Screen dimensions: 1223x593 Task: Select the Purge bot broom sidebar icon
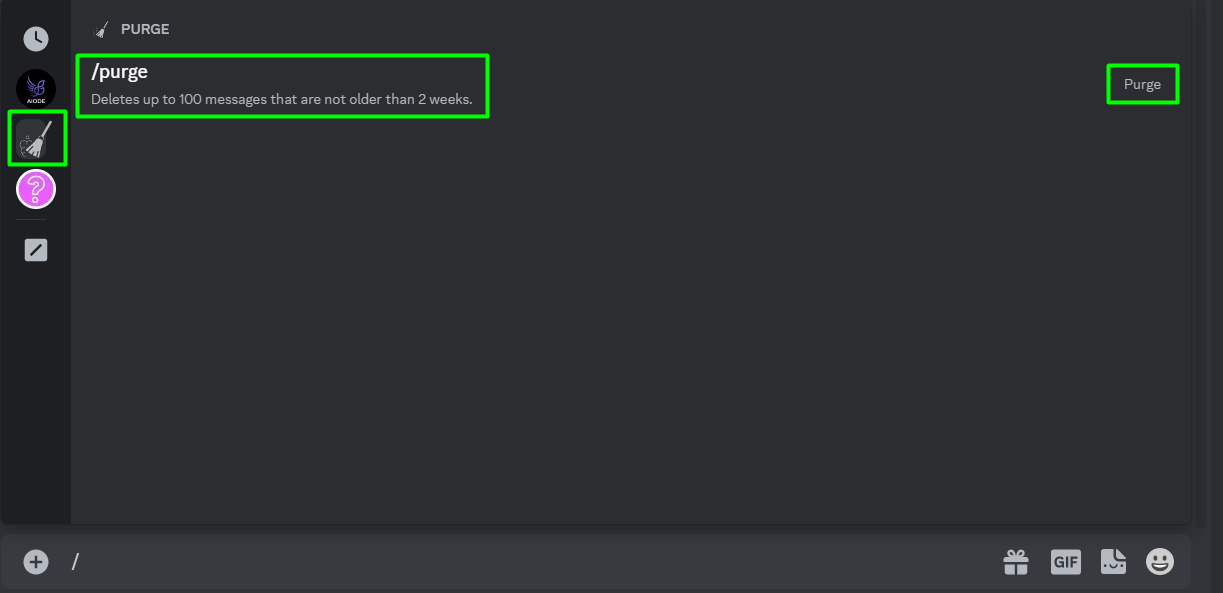pyautogui.click(x=36, y=139)
